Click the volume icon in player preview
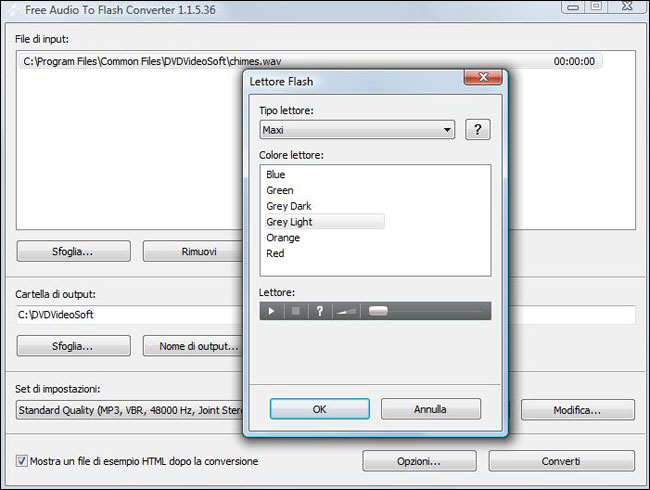The height and width of the screenshot is (490, 650). tap(345, 311)
